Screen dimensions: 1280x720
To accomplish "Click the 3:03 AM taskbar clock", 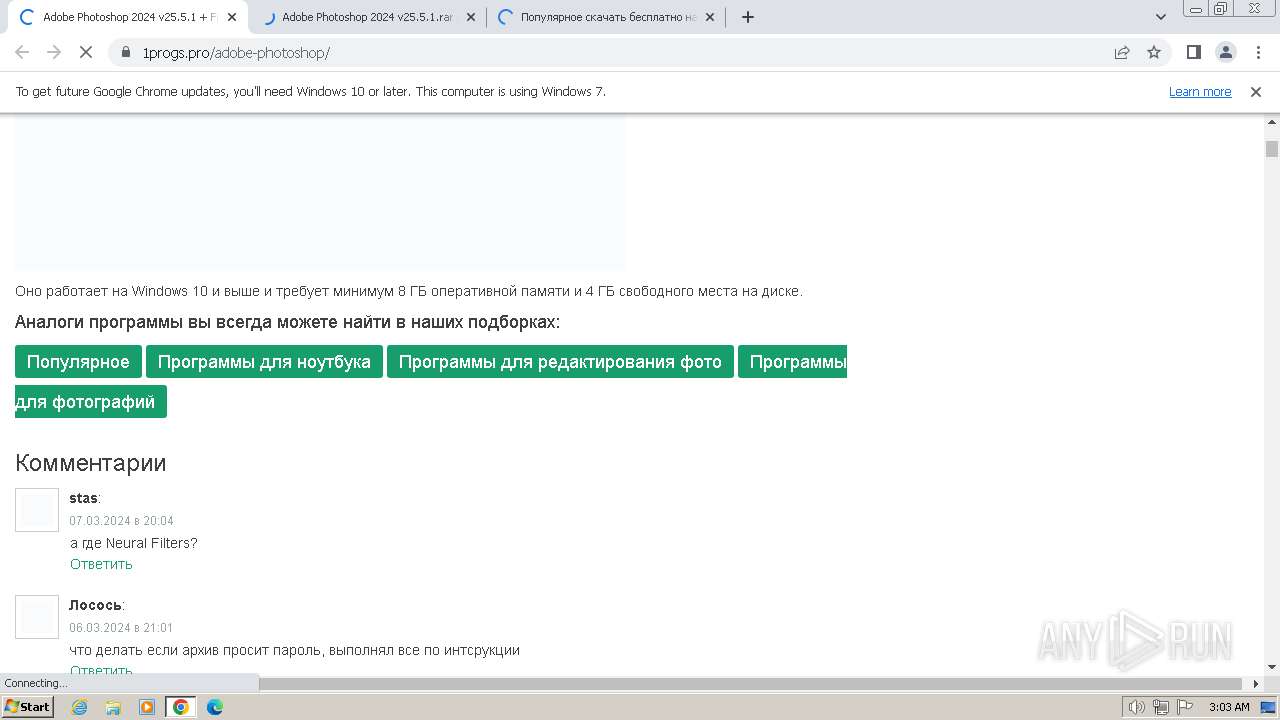I will [1229, 707].
